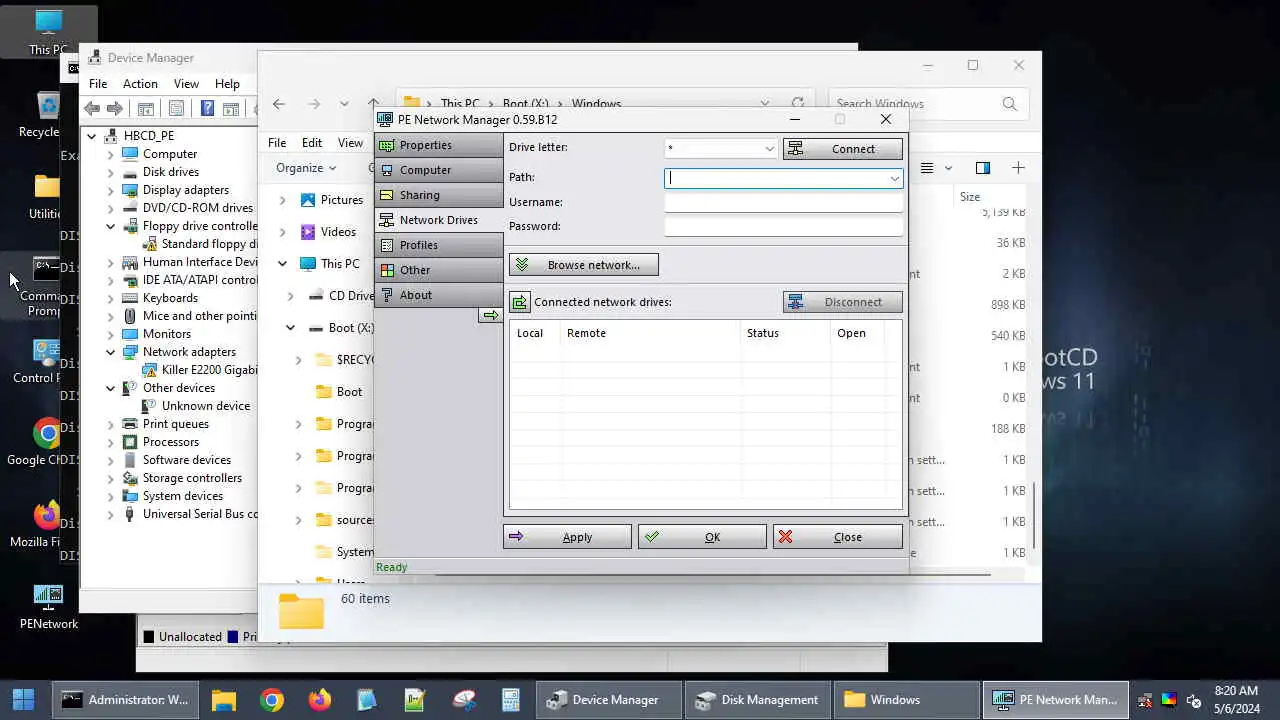This screenshot has height=720, width=1280.
Task: Open Edit menu in Explorer window
Action: tap(312, 143)
